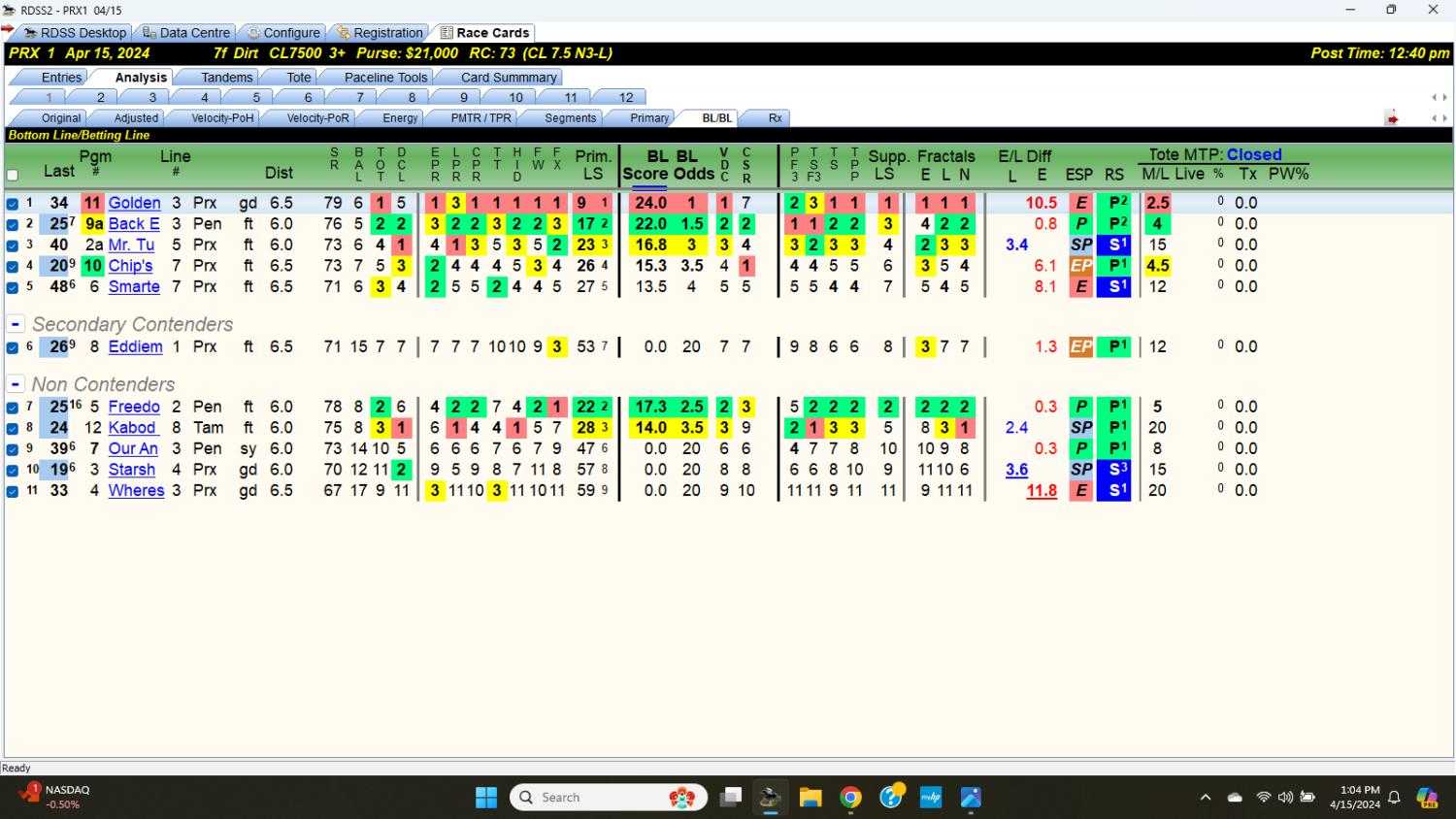1456x819 pixels.
Task: Uncheck the checkbox for row 11 Wheres
Action: (13, 491)
